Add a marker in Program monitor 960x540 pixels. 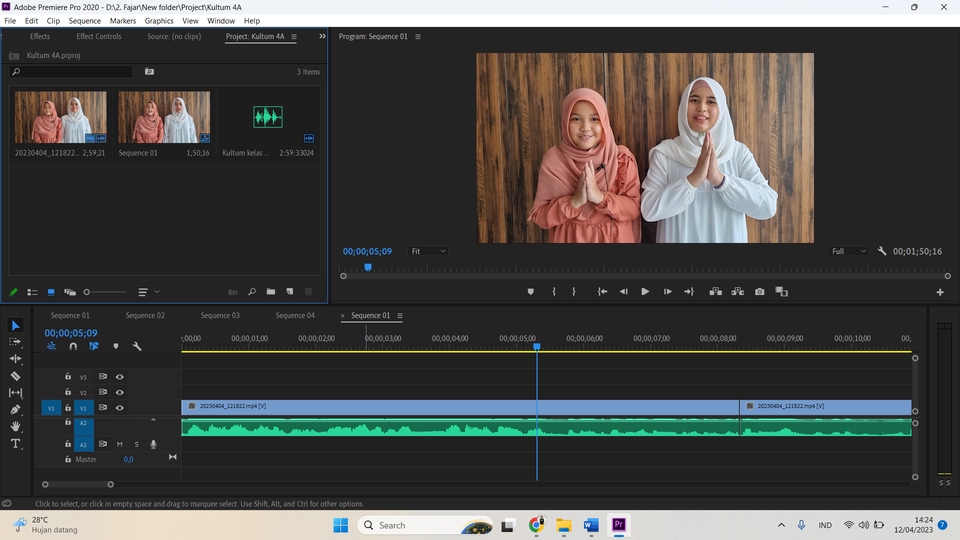click(x=531, y=291)
